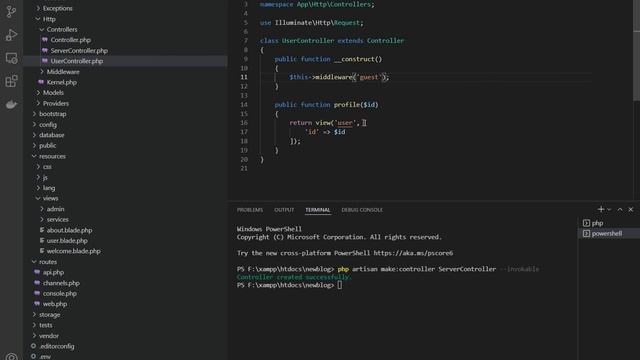Click the 'user' view string
Image resolution: width=640 pixels, height=360 pixels.
pos(345,123)
